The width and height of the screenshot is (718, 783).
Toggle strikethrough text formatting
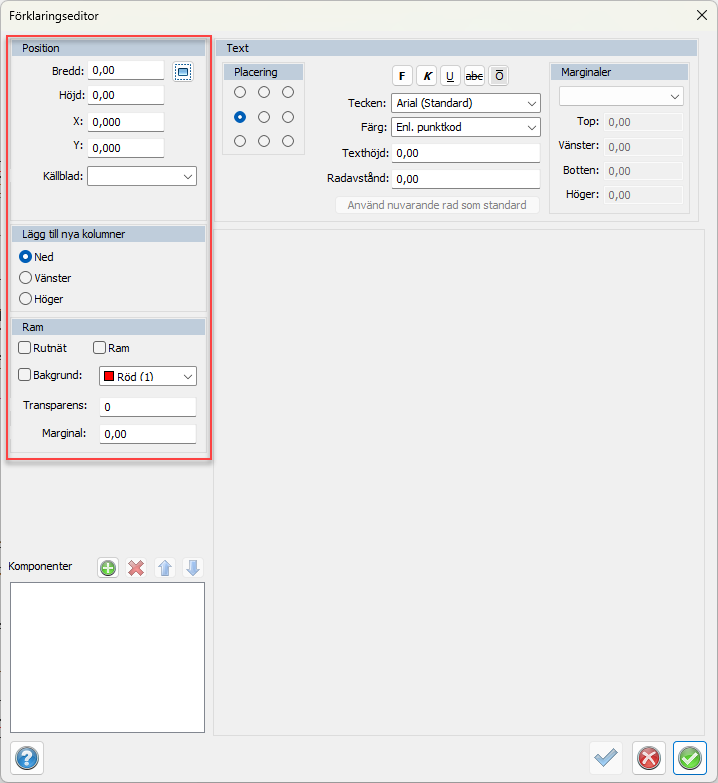475,76
